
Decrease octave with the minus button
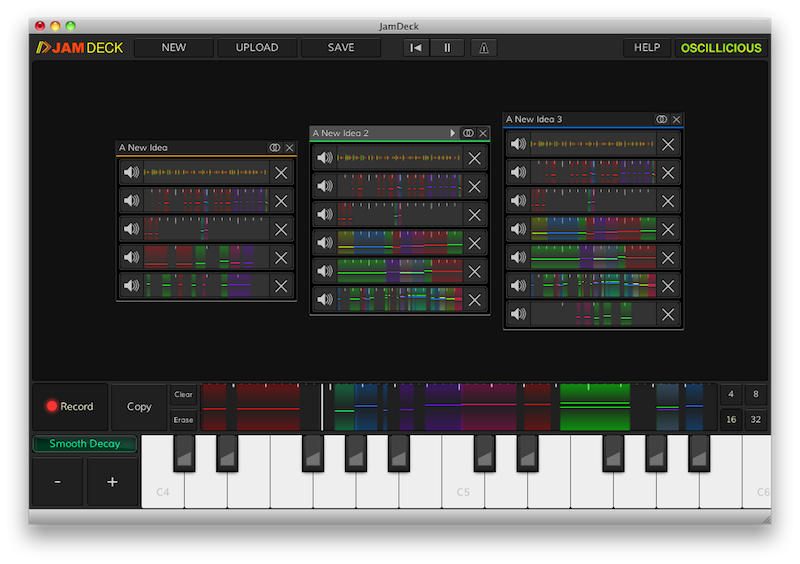pyautogui.click(x=58, y=482)
